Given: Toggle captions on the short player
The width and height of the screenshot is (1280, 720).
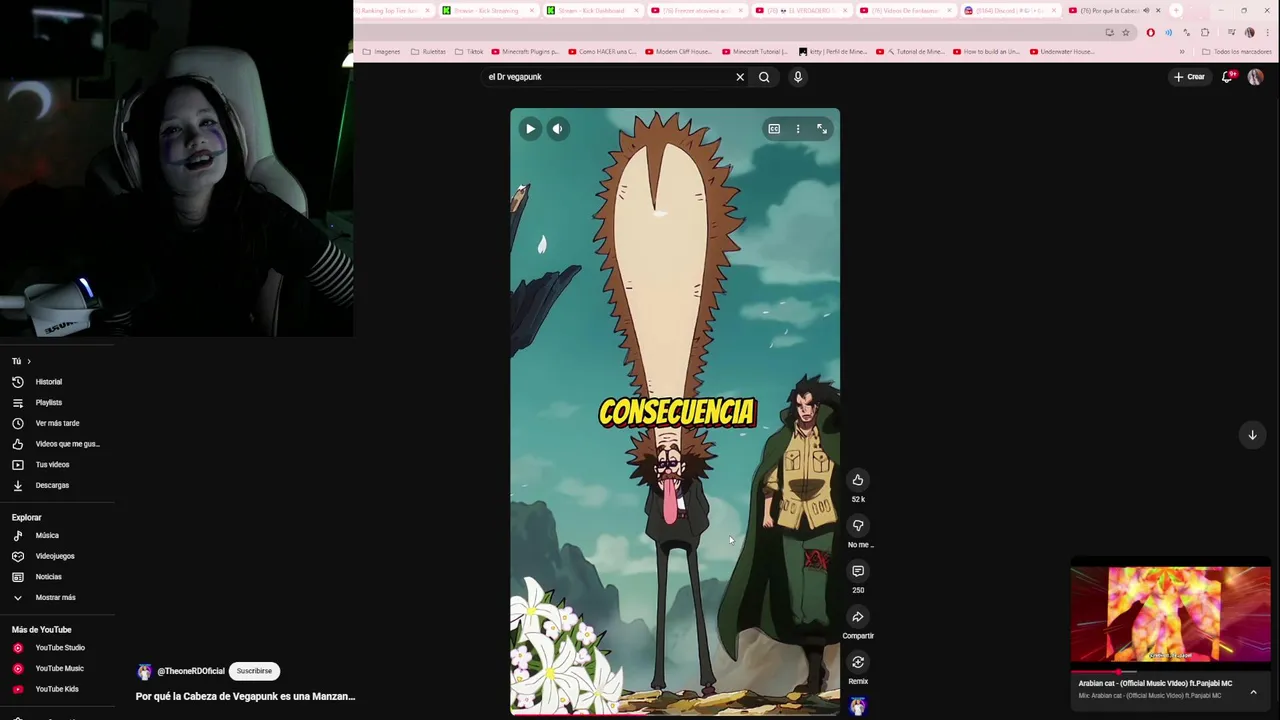Looking at the screenshot, I should pyautogui.click(x=774, y=128).
